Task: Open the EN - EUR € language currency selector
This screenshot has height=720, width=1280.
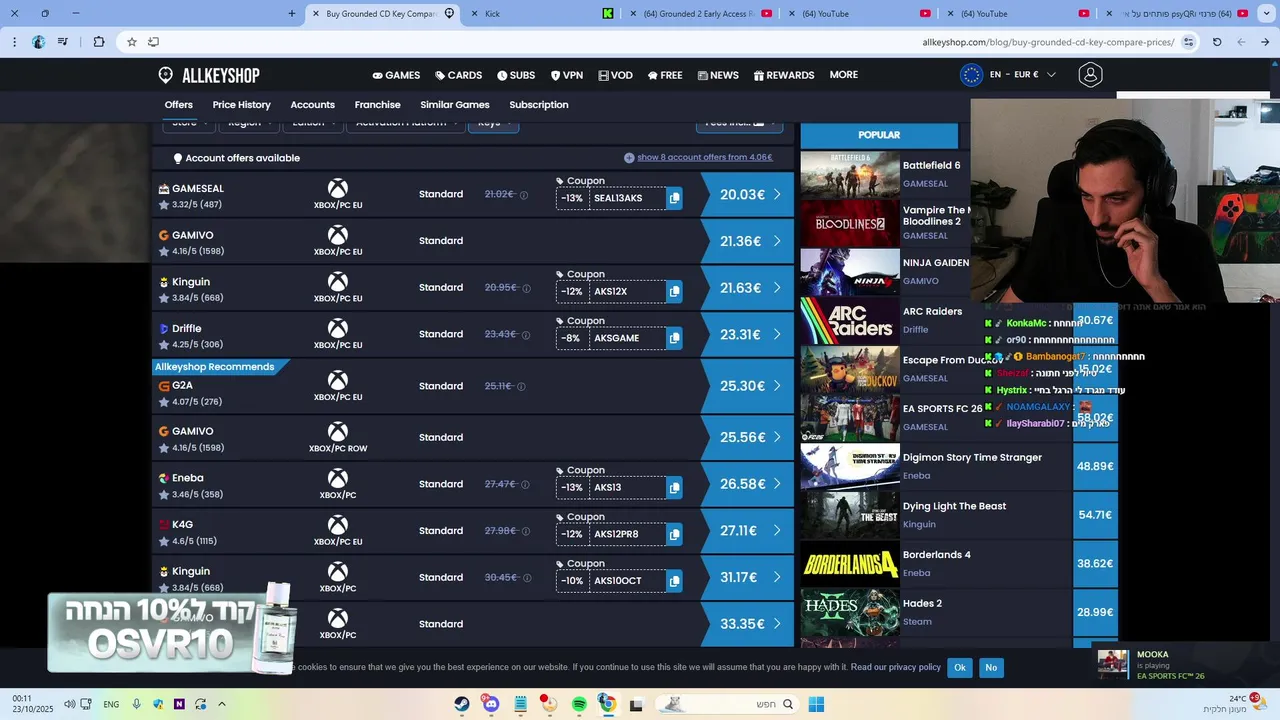Action: pyautogui.click(x=1009, y=75)
